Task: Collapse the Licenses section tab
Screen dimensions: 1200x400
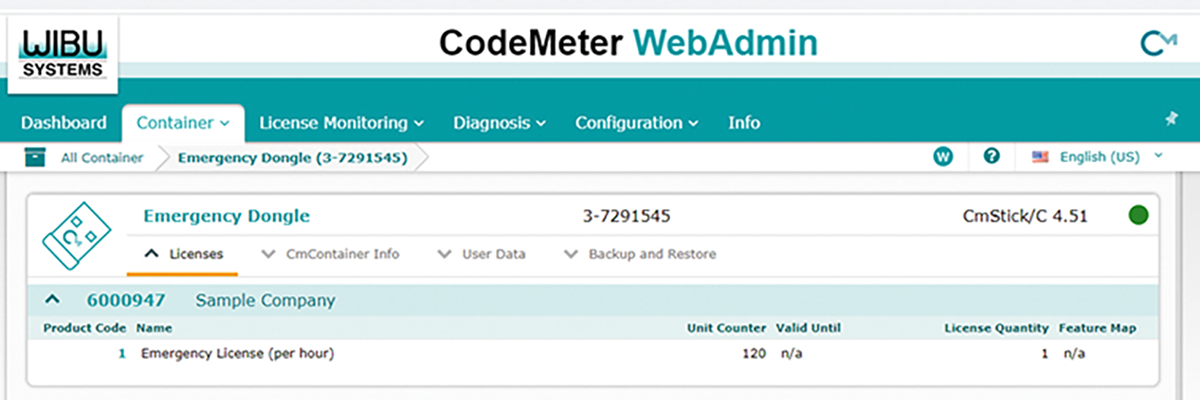Action: pos(183,254)
